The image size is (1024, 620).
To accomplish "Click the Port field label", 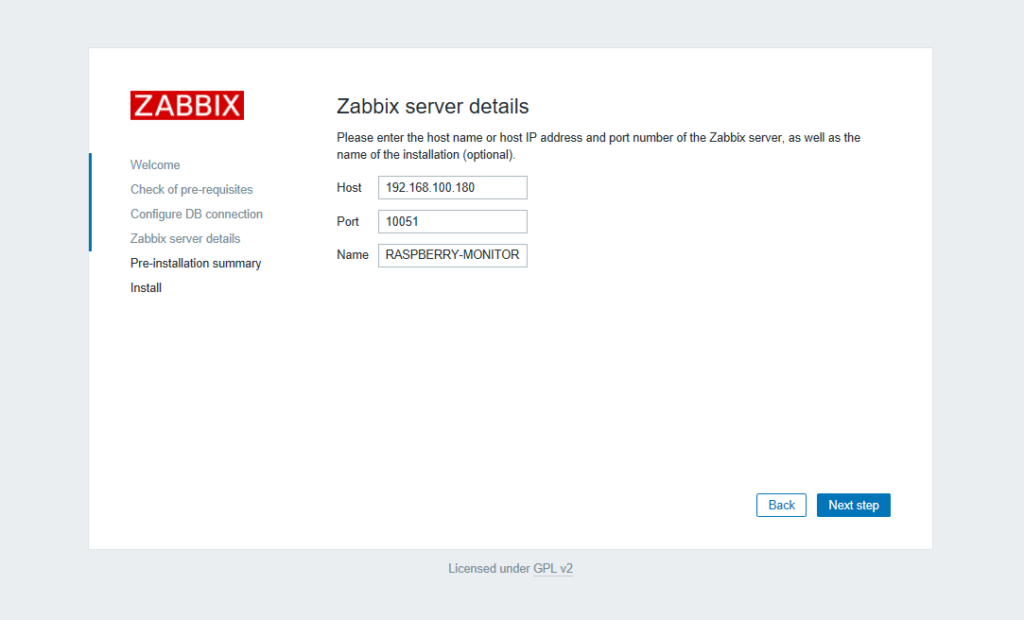I will pos(348,222).
